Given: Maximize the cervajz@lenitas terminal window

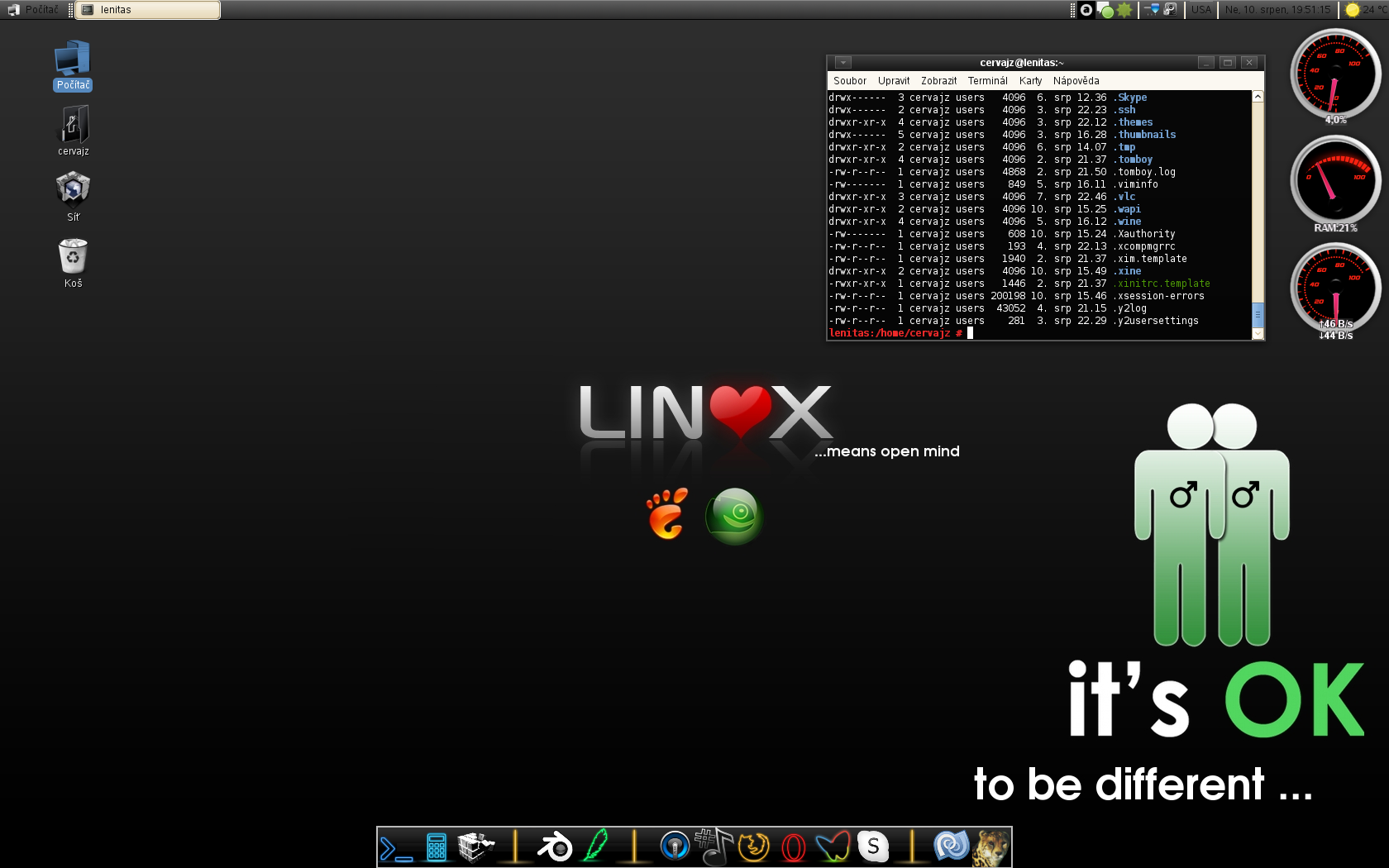Looking at the screenshot, I should pyautogui.click(x=1228, y=63).
